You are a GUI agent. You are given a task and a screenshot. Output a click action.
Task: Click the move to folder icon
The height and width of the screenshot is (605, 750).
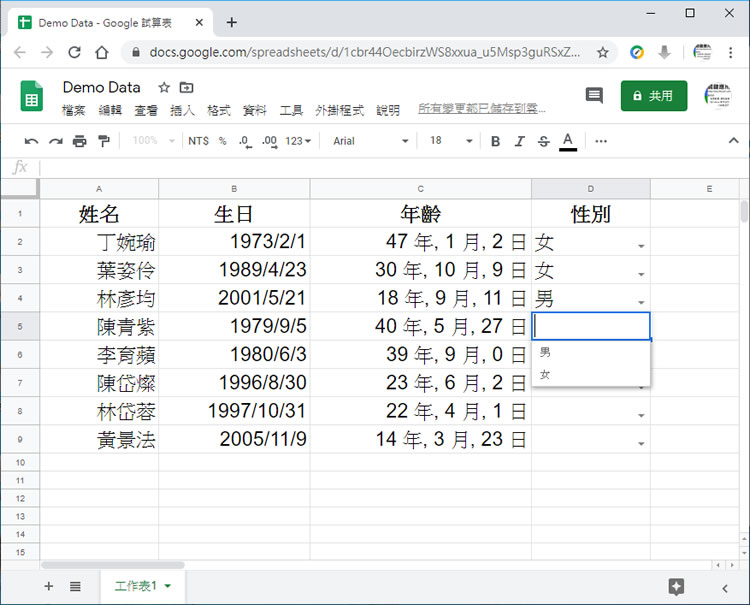pos(186,88)
